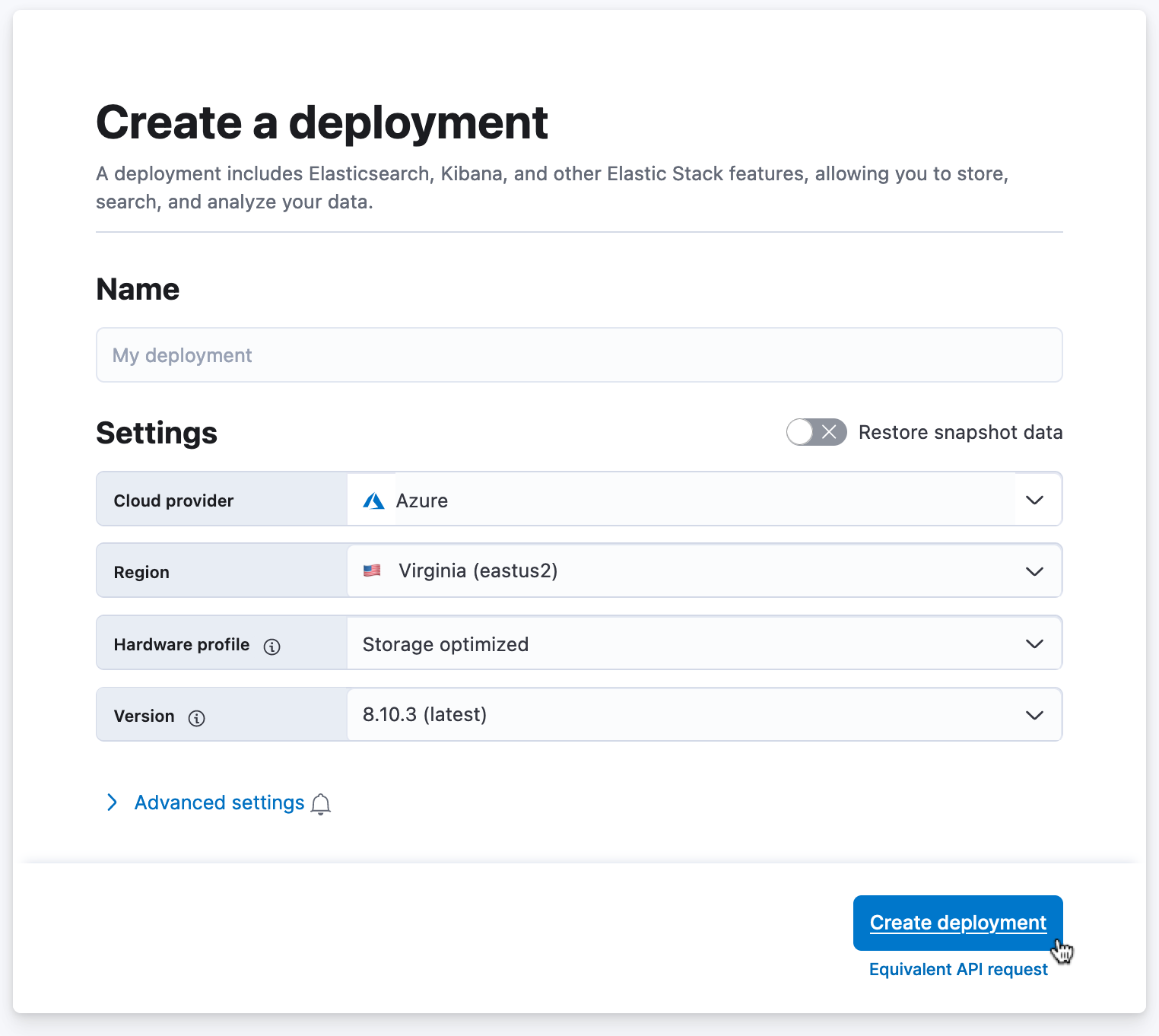Open the Equivalent API request link
This screenshot has width=1159, height=1036.
pos(957,969)
